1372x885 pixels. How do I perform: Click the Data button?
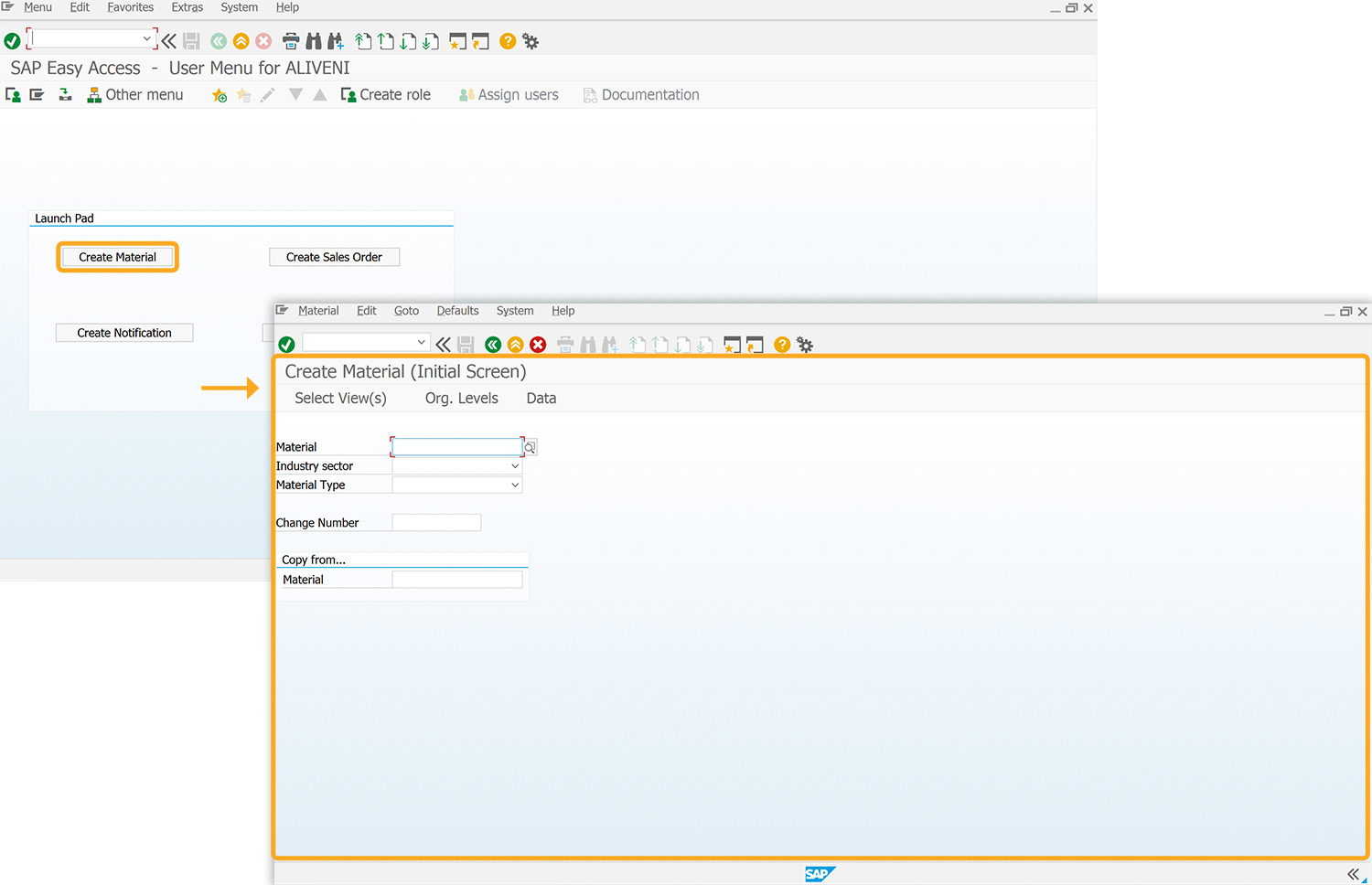coord(541,399)
